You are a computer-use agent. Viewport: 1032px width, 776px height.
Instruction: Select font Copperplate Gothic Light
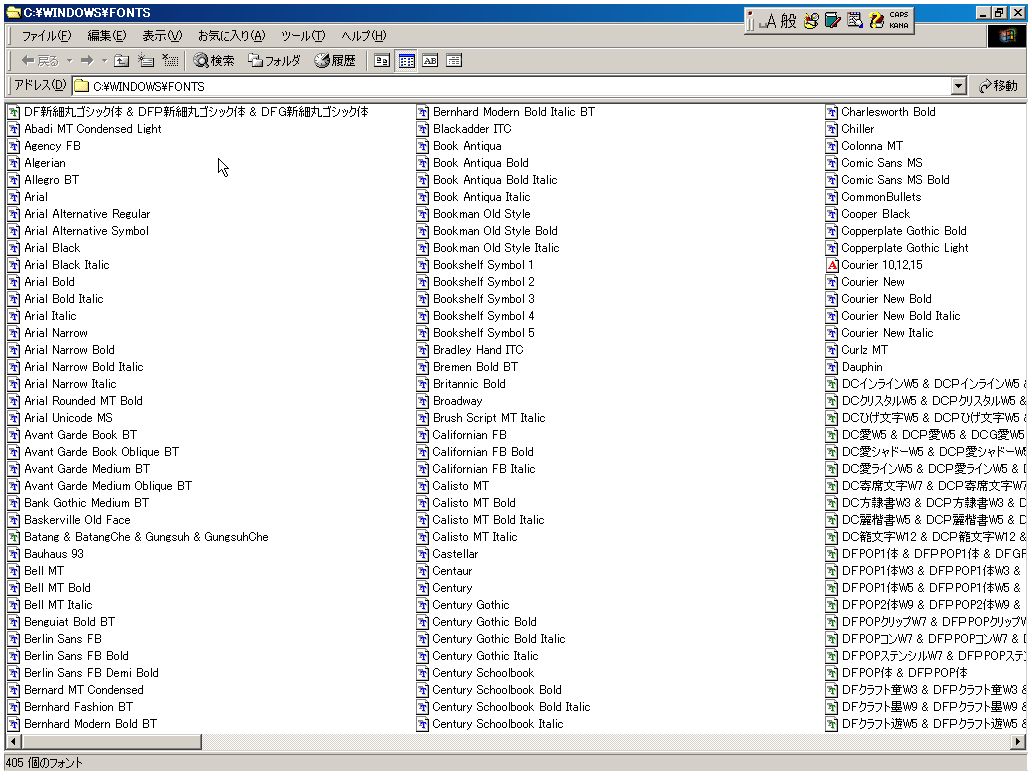coord(904,248)
